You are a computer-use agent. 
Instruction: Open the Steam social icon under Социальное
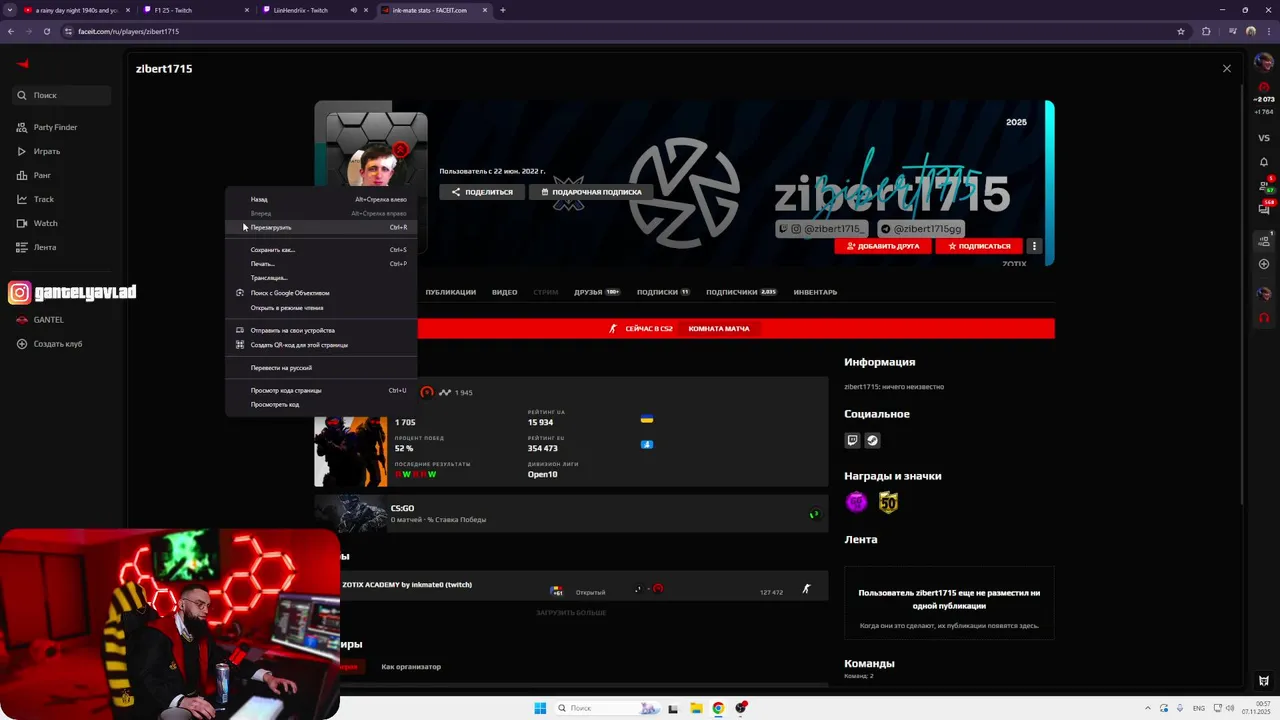click(x=873, y=440)
